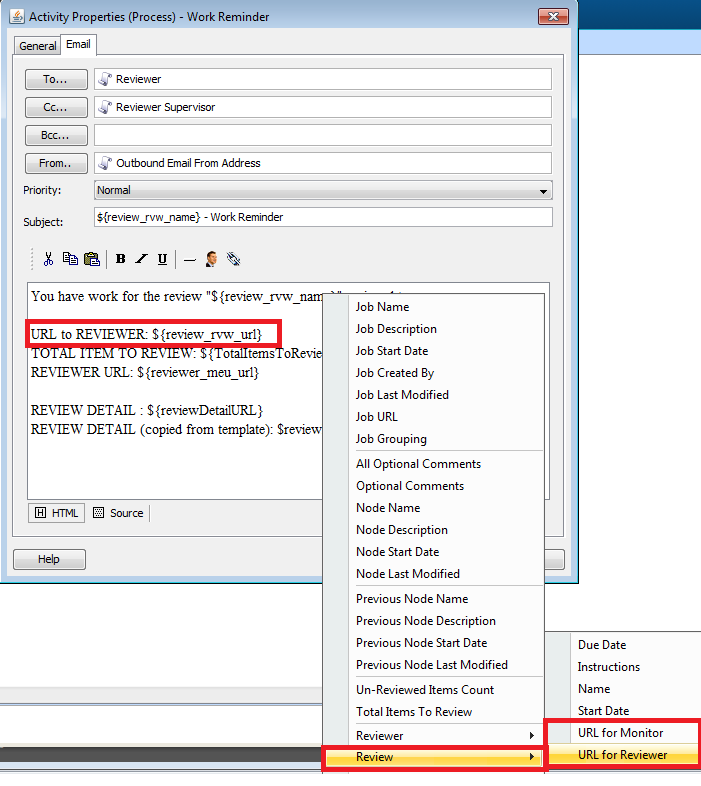Open Help for activity properties
The height and width of the screenshot is (786, 701).
coord(49,559)
